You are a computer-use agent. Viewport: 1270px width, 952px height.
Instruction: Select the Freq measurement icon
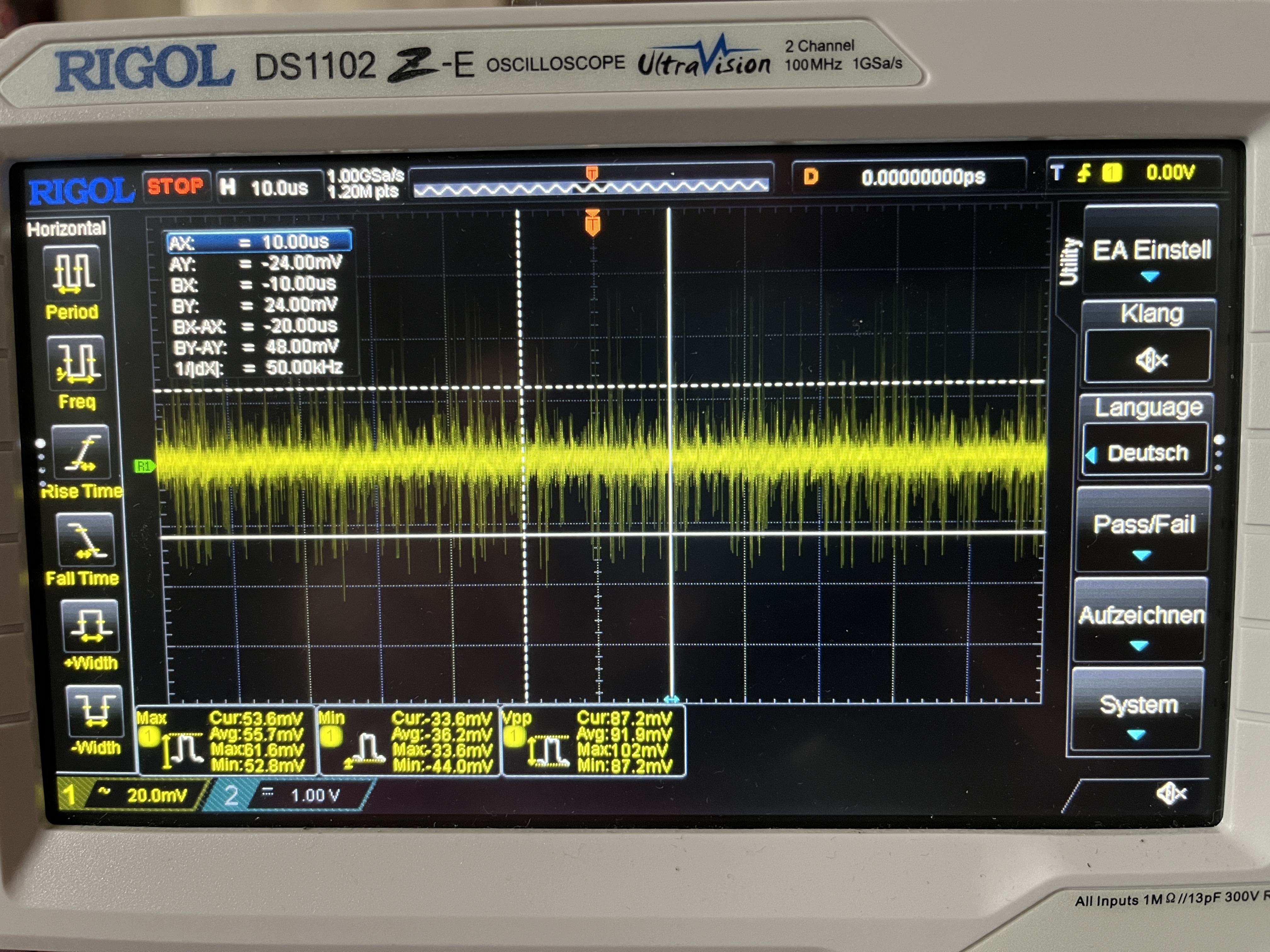point(77,363)
